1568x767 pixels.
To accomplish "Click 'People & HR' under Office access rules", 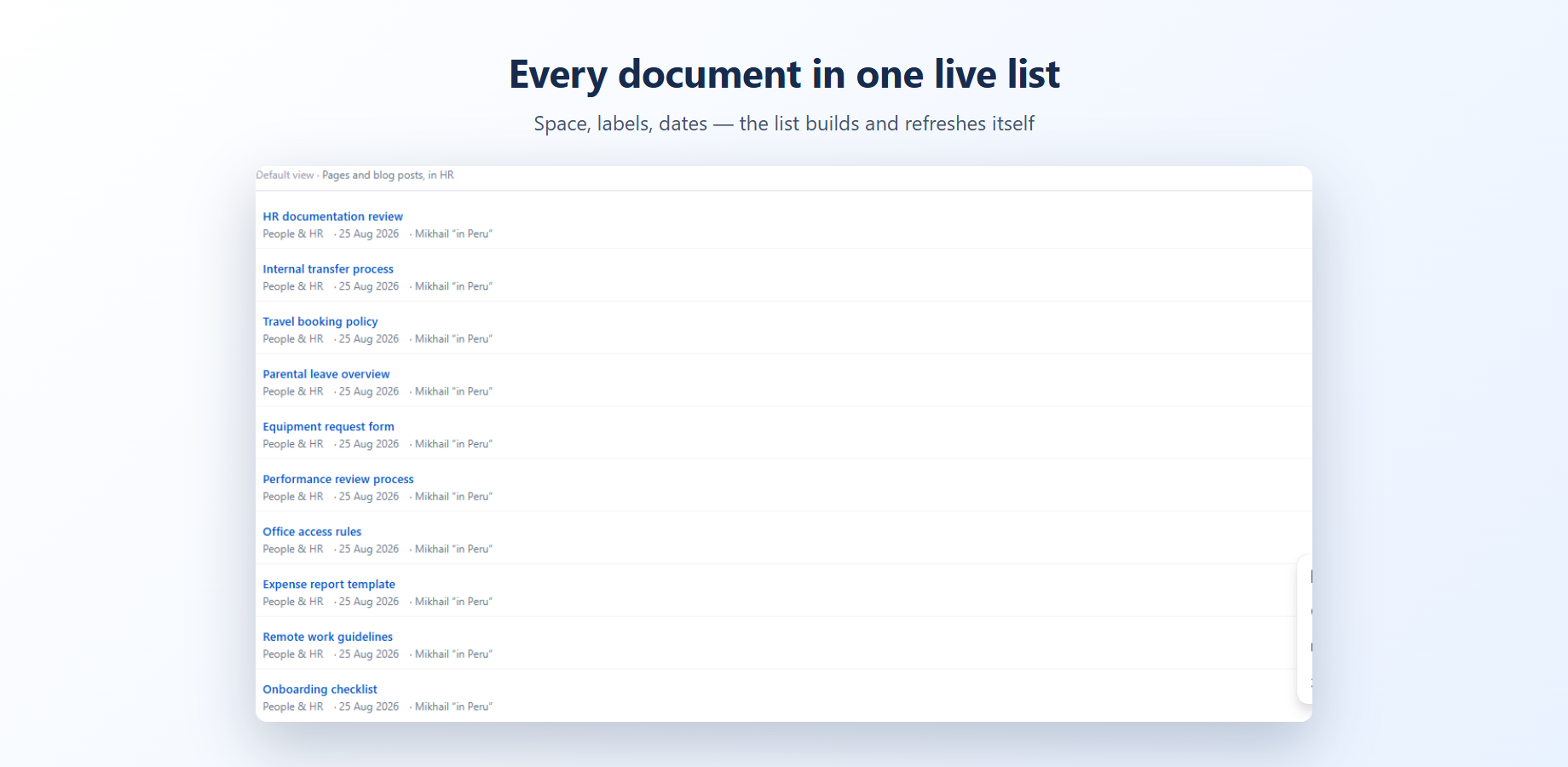I will point(293,550).
